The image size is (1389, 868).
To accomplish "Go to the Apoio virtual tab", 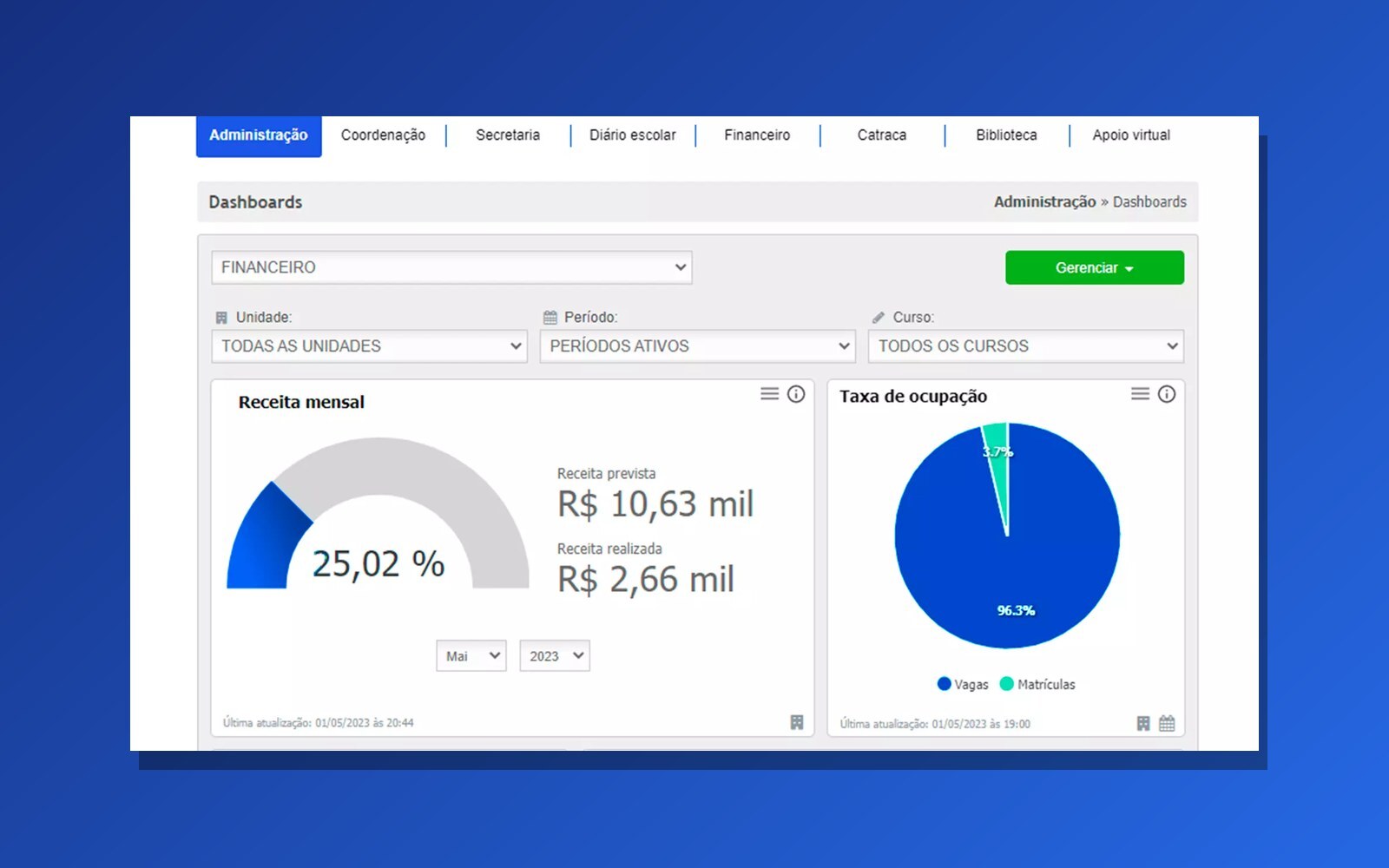I will 1131,135.
